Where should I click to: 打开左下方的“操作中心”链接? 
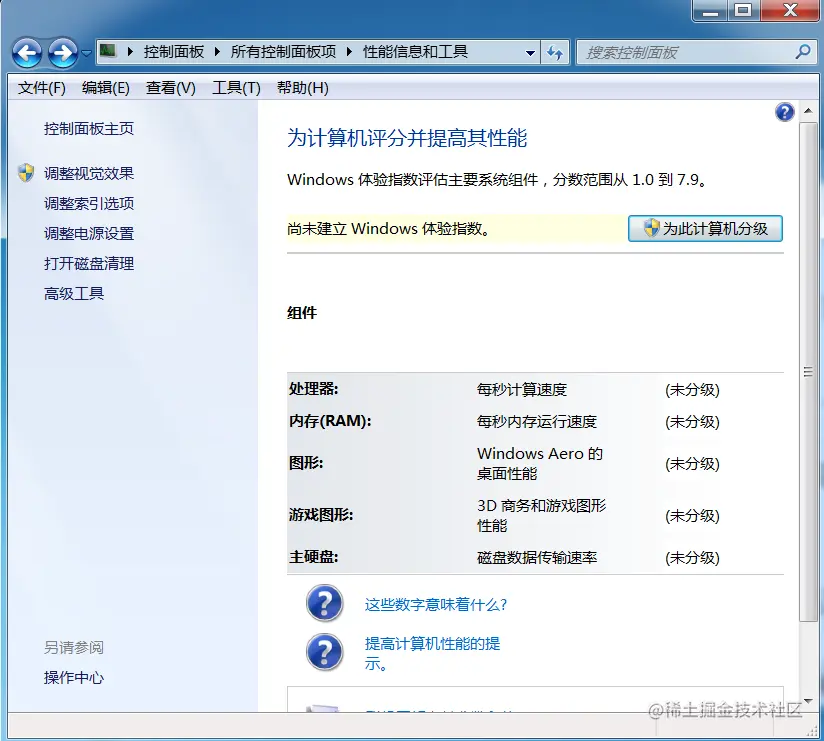pyautogui.click(x=75, y=677)
